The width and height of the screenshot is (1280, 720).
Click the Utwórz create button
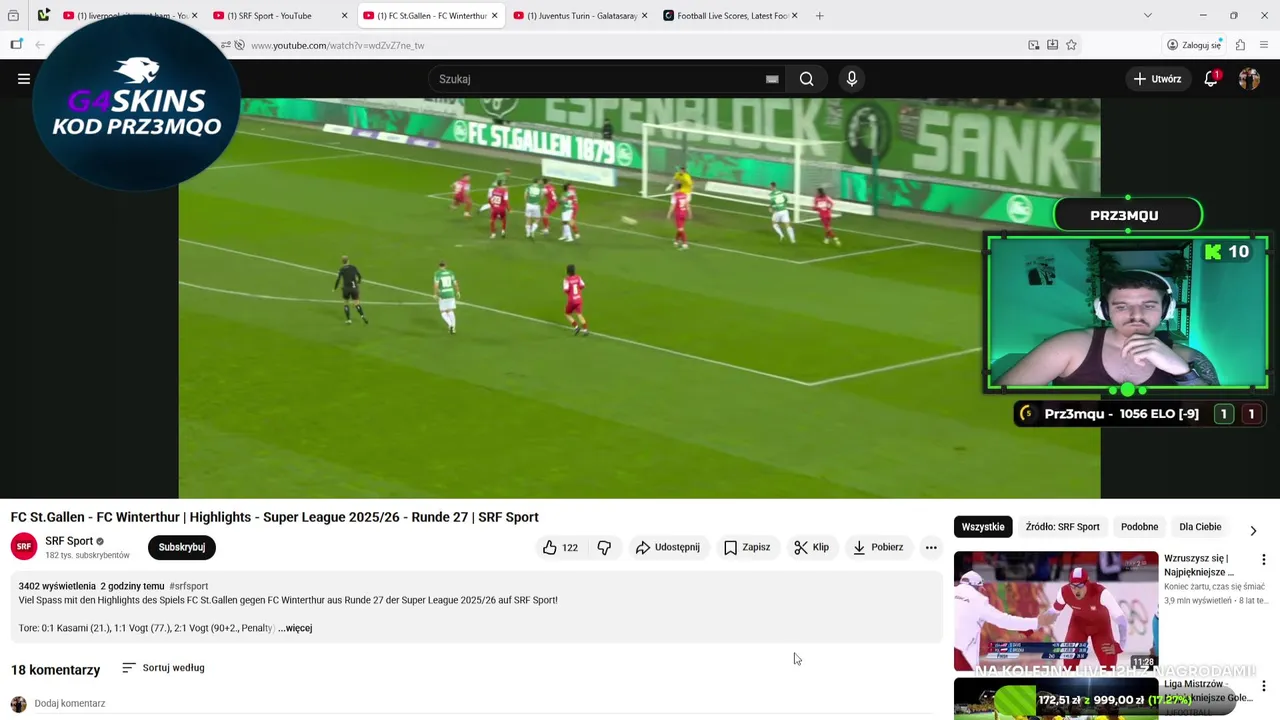coord(1158,79)
